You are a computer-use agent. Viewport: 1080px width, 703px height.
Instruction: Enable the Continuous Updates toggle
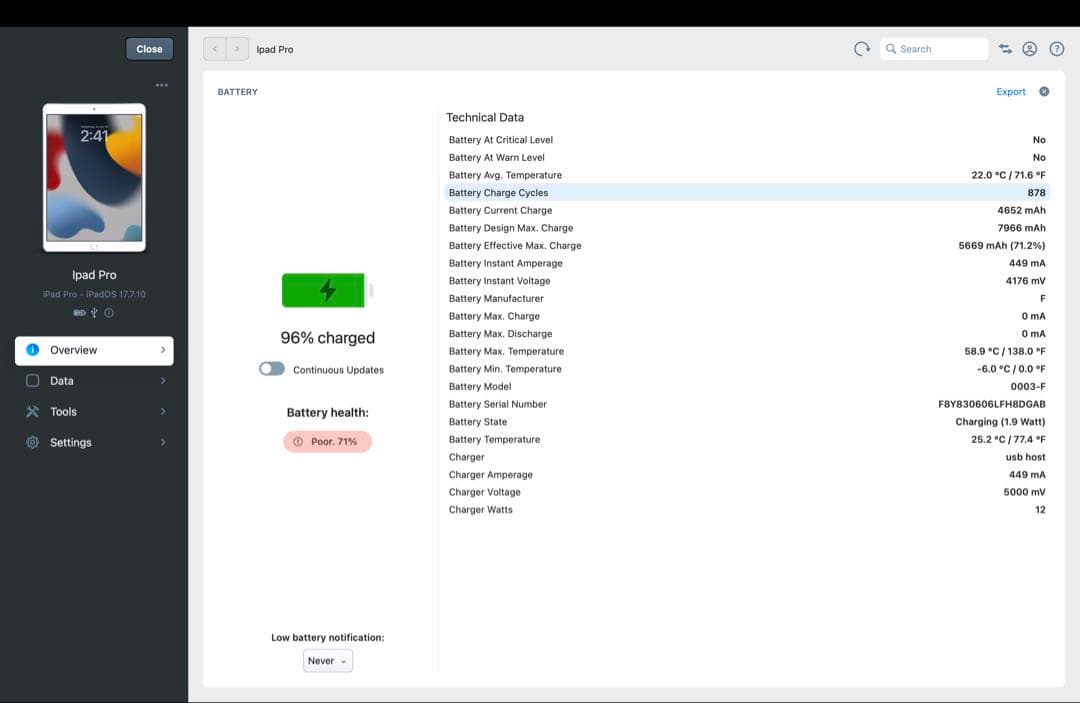(x=271, y=369)
